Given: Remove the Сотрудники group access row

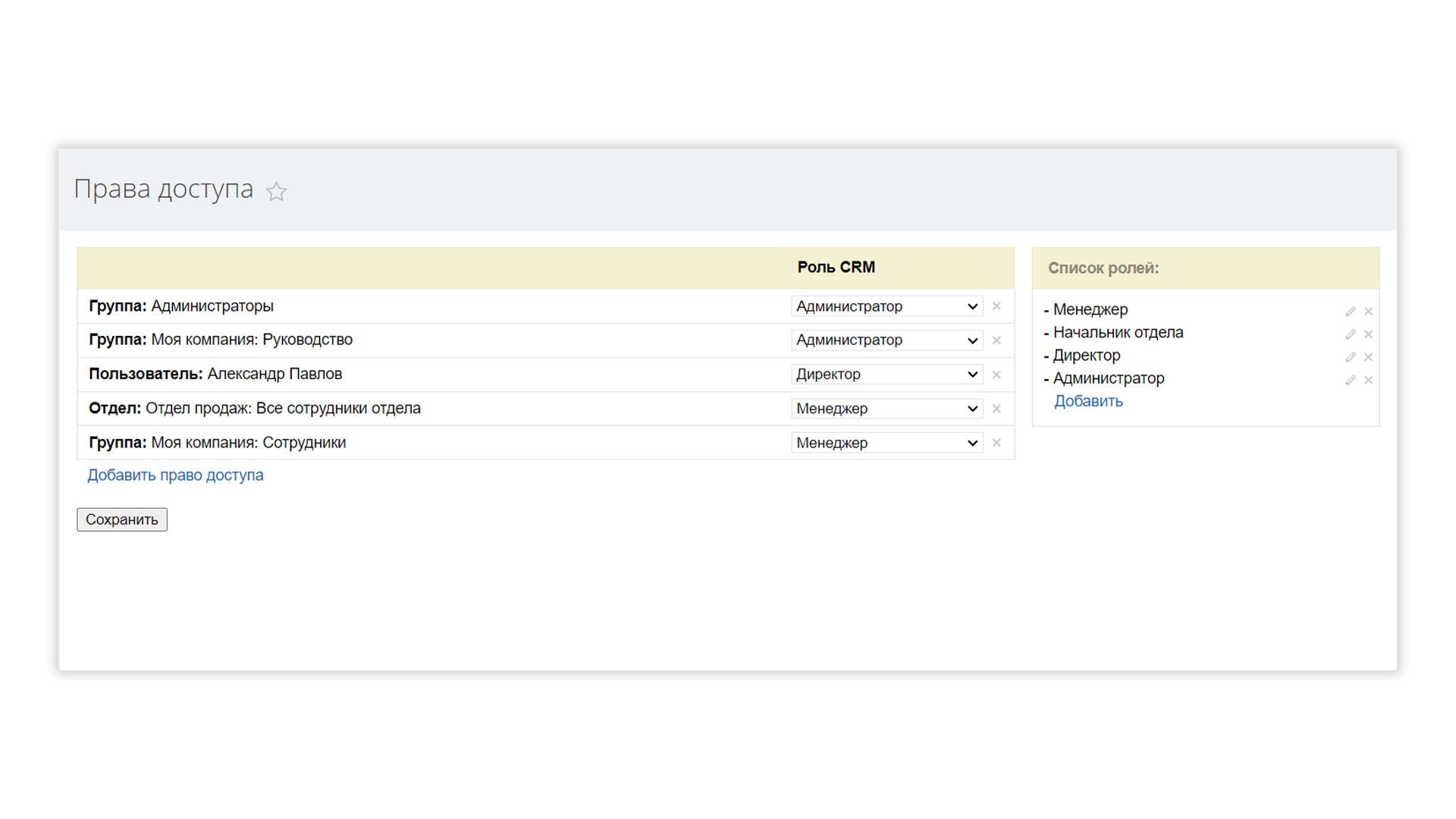Looking at the screenshot, I should click(x=996, y=443).
